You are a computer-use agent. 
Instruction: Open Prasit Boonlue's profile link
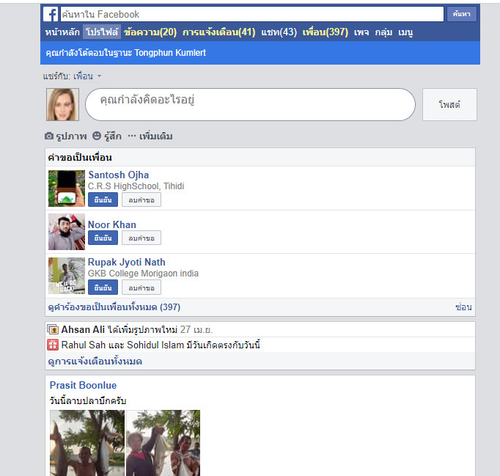click(83, 385)
